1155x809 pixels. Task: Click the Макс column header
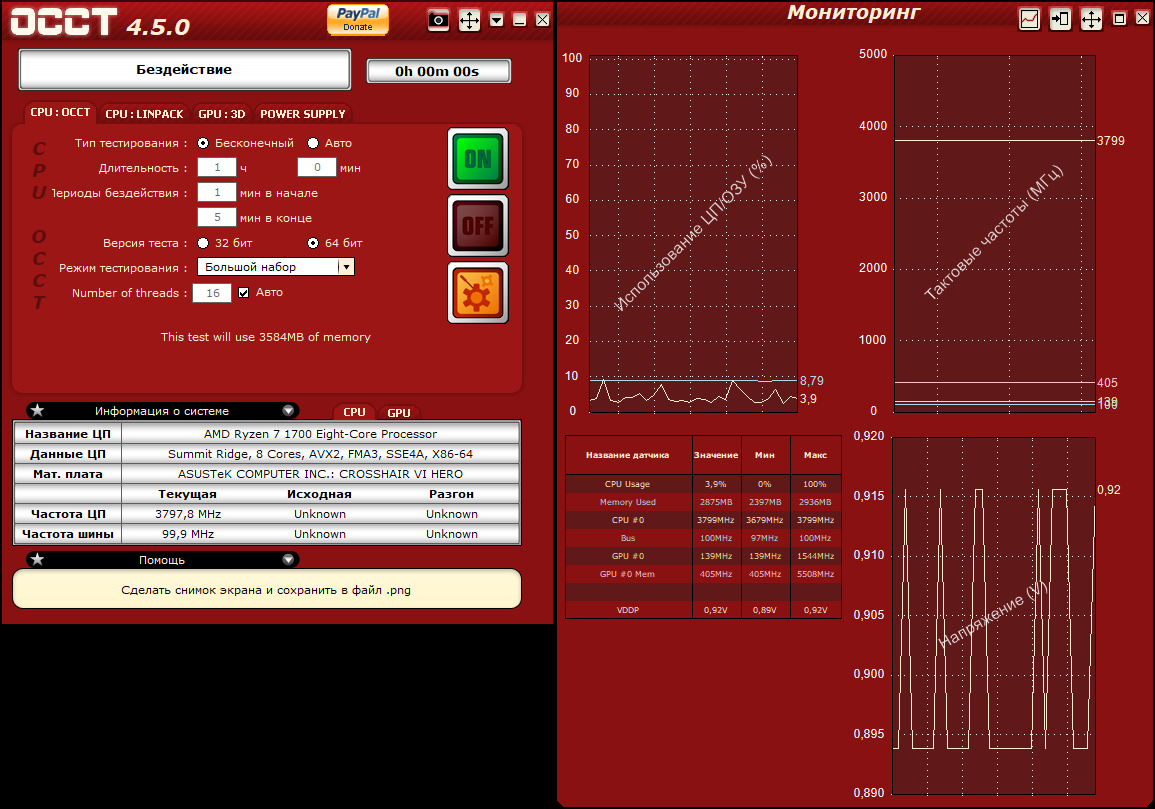click(x=815, y=455)
